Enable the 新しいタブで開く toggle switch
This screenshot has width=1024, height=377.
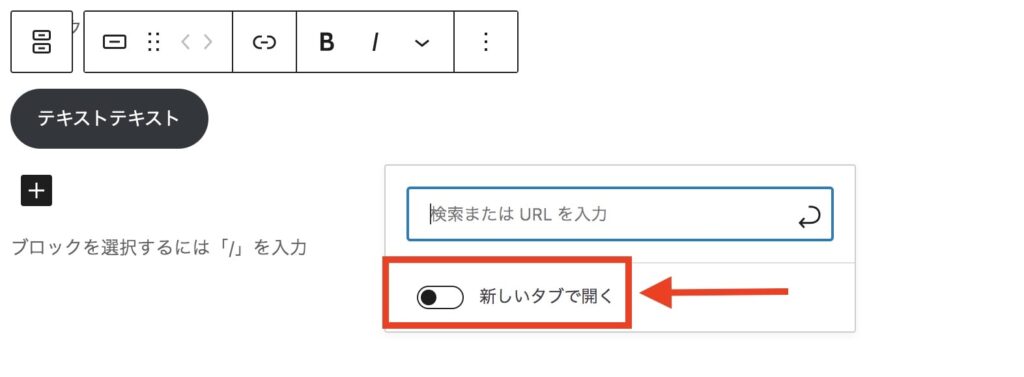pyautogui.click(x=440, y=297)
